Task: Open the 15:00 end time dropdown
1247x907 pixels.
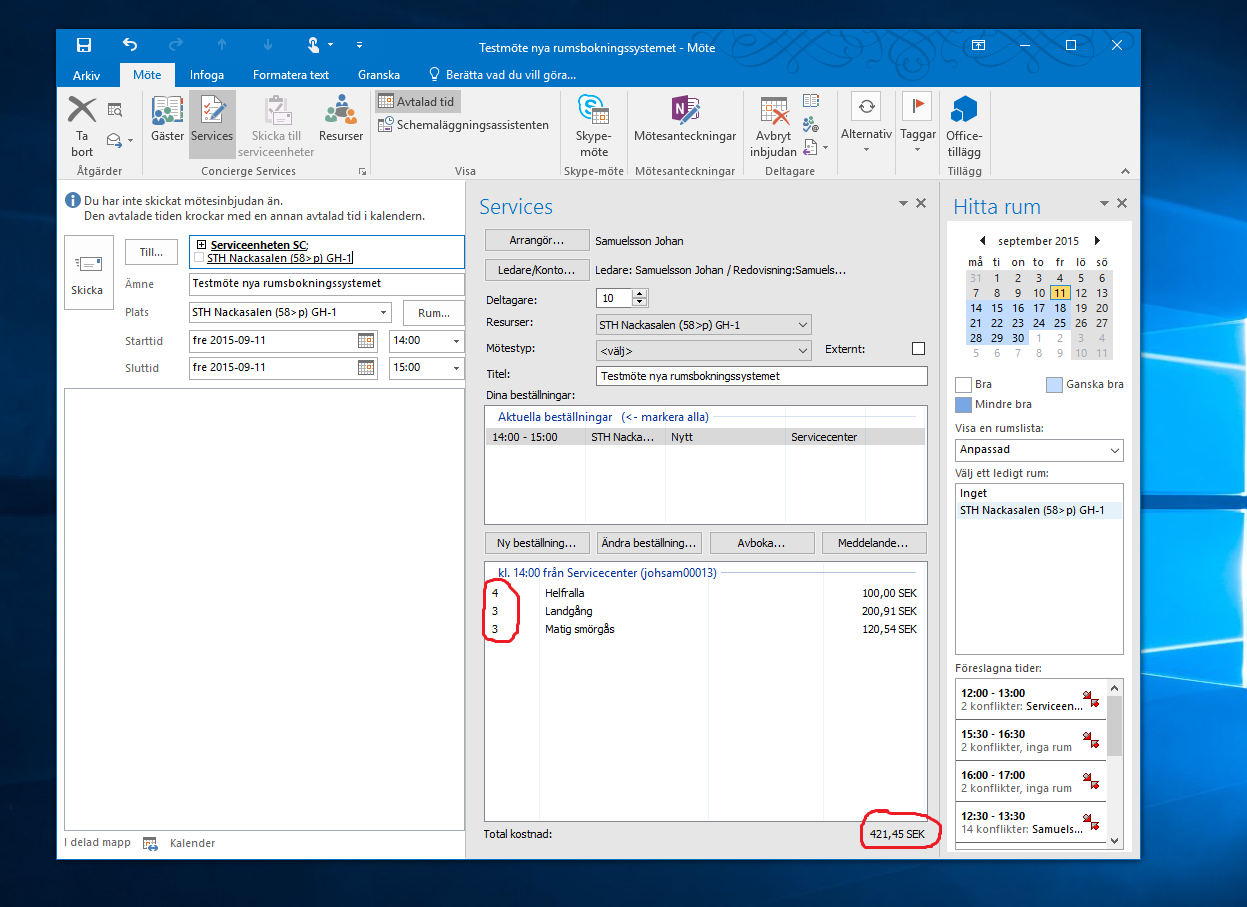Action: [457, 368]
